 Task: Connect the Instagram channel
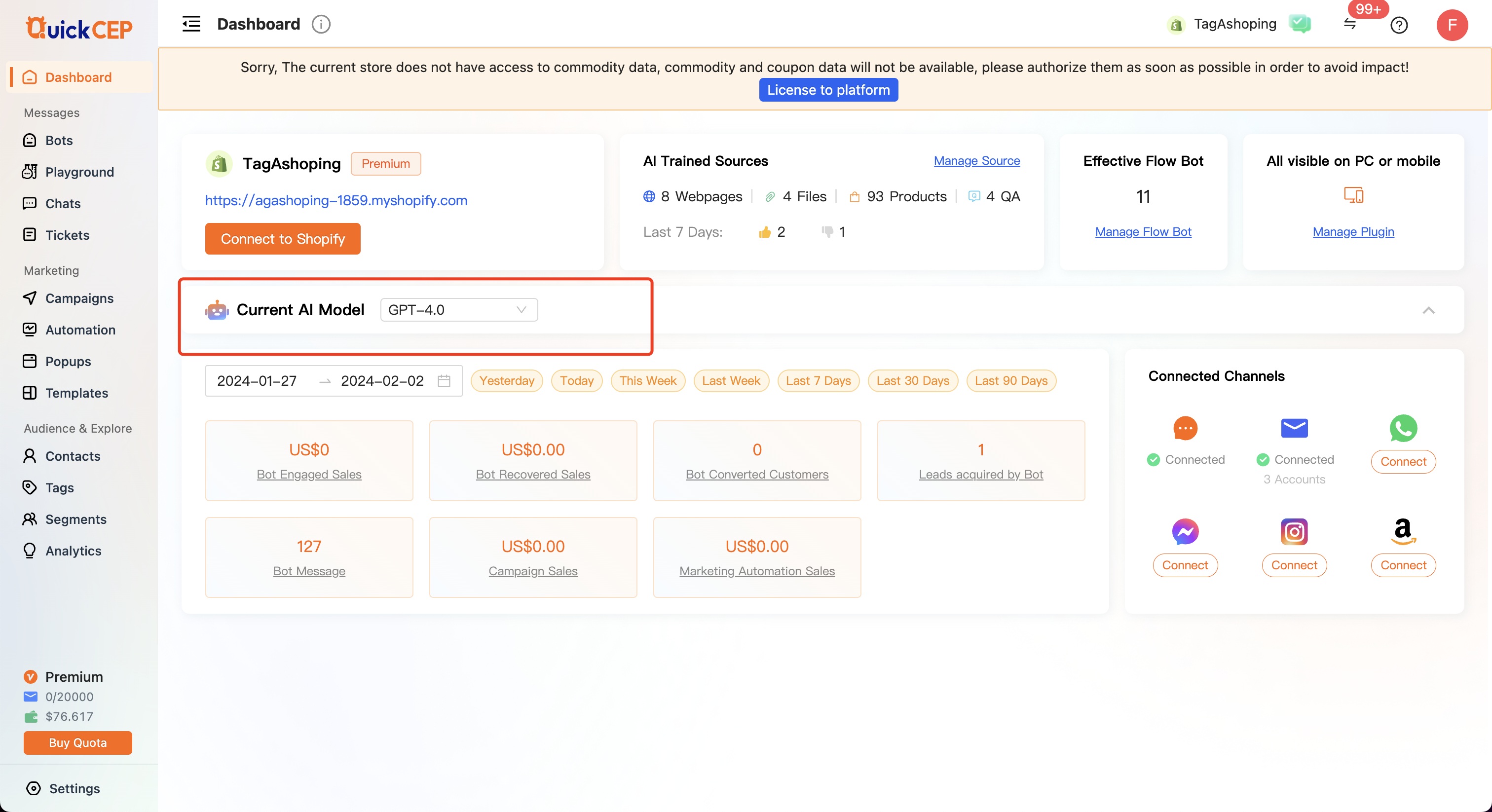[x=1294, y=565]
